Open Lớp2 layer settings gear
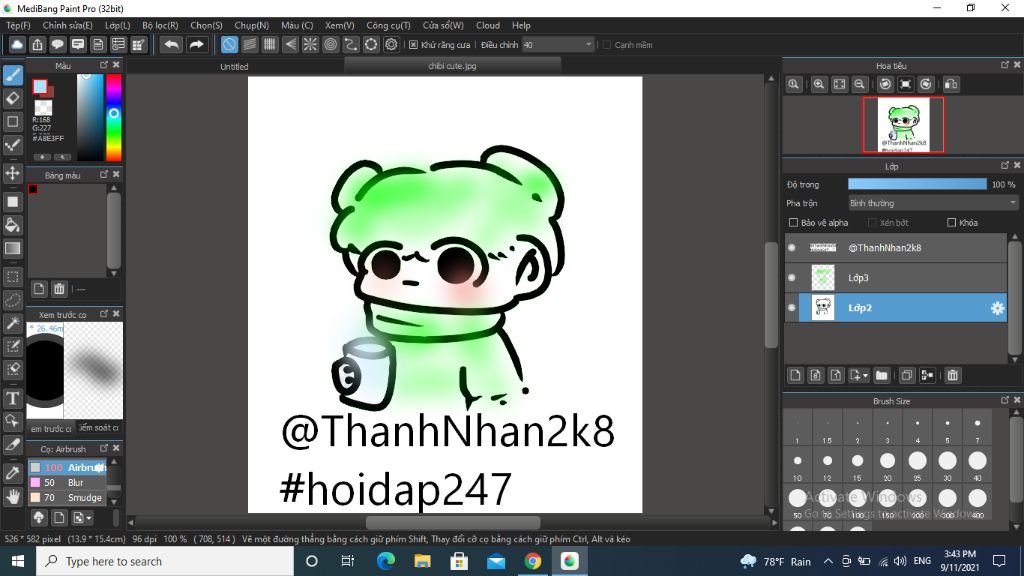1024x576 pixels. [997, 308]
